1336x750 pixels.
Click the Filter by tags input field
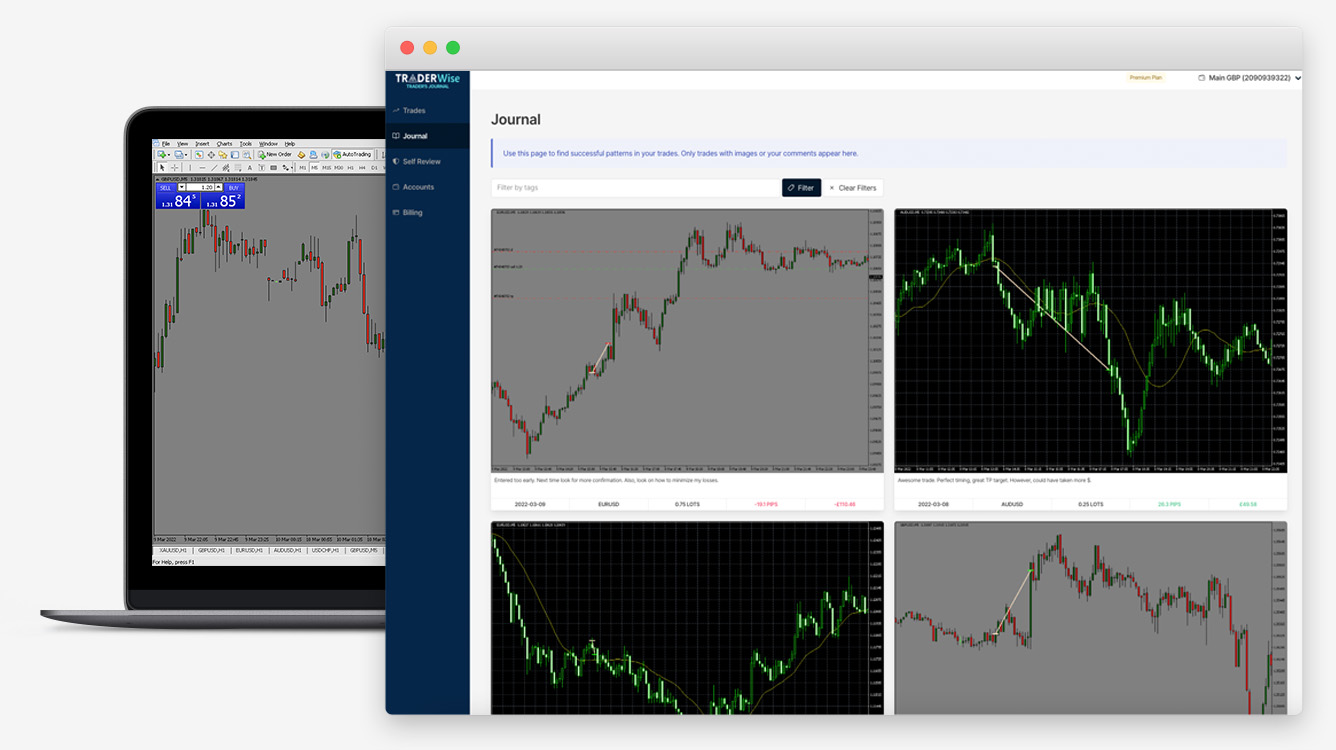(636, 188)
